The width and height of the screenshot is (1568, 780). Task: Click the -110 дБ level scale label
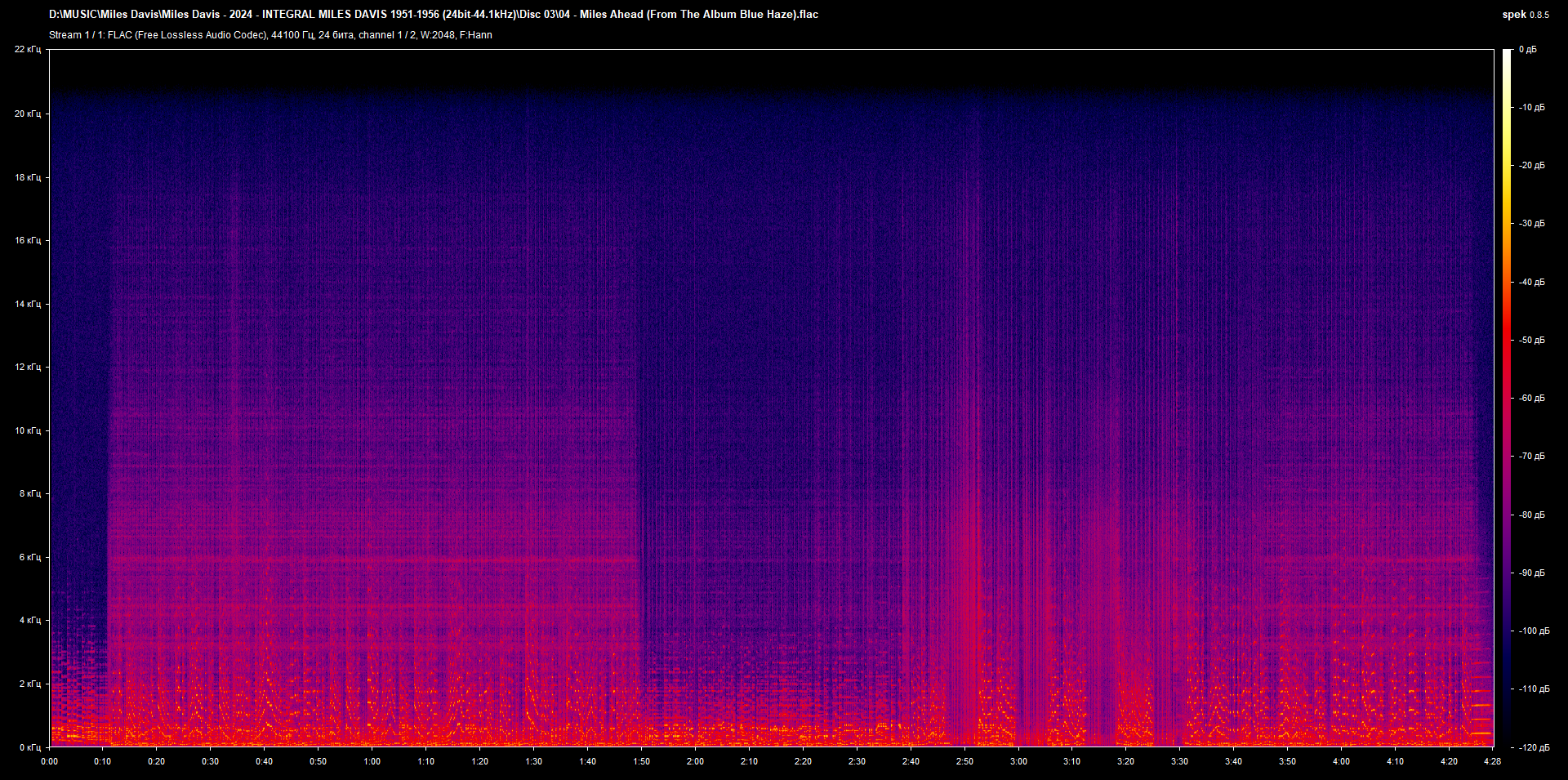coord(1534,689)
